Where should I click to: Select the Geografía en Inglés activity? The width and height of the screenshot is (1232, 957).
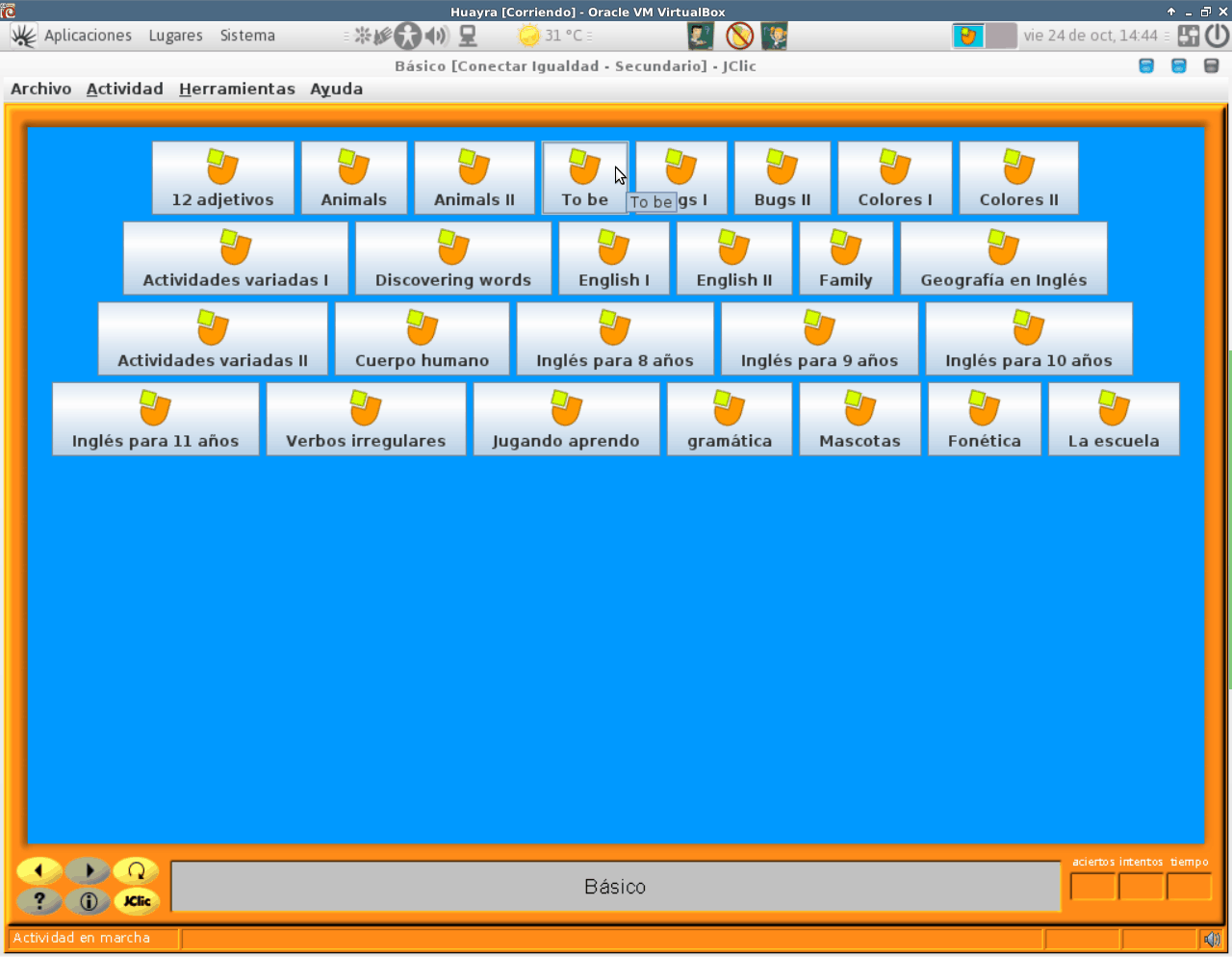coord(1003,258)
